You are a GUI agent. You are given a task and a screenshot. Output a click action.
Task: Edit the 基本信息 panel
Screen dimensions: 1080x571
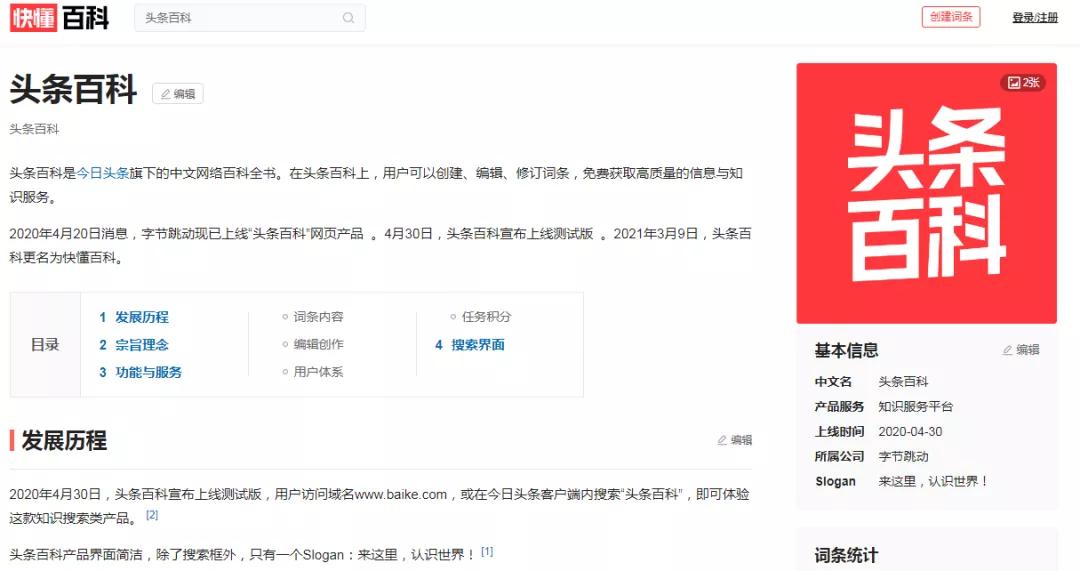coord(1021,350)
